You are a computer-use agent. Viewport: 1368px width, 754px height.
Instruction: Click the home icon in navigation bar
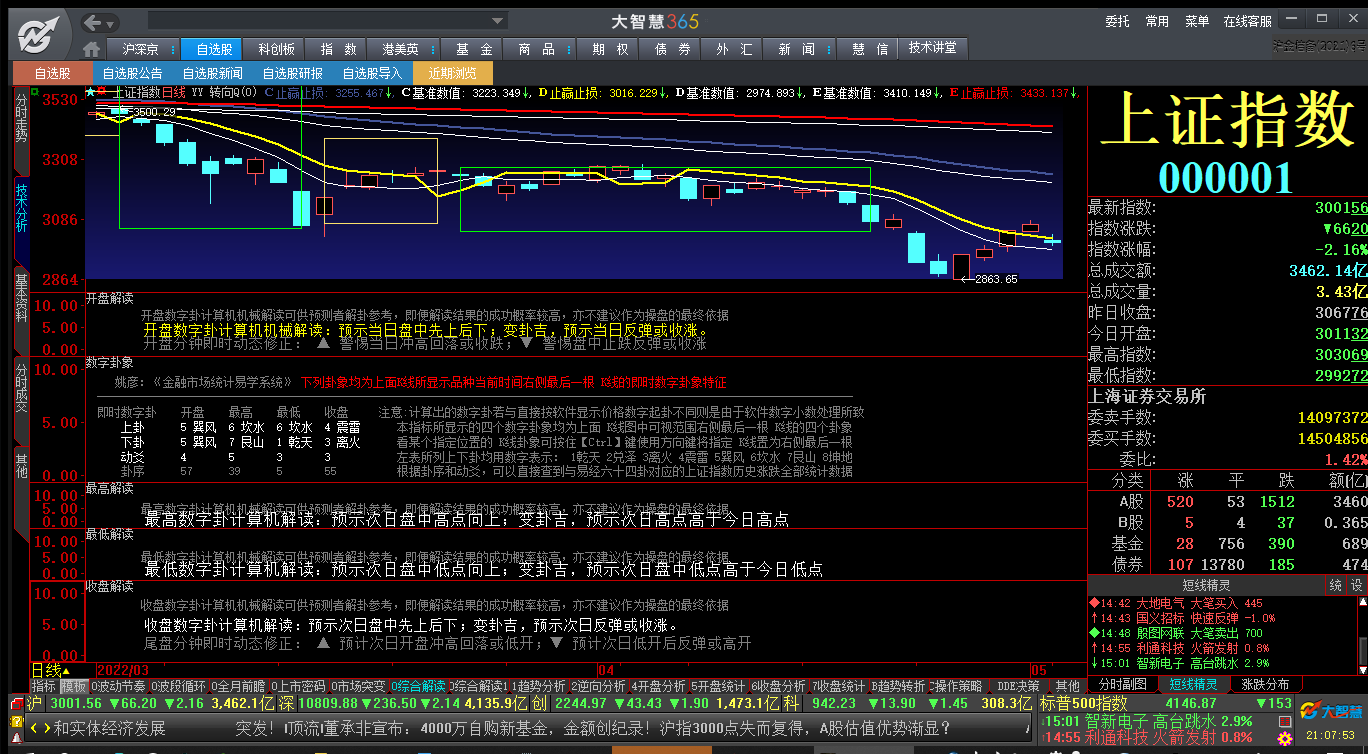click(92, 49)
